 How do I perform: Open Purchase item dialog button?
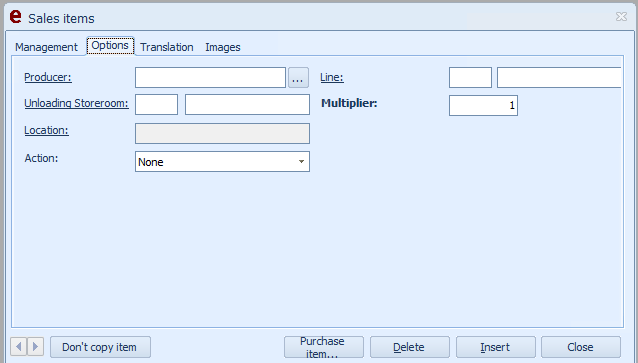coord(324,347)
